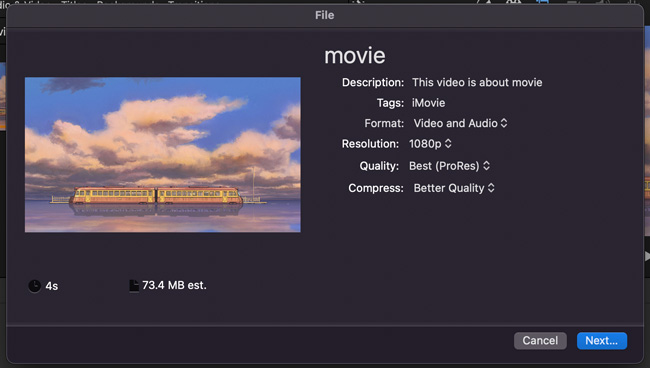Viewport: 650px width, 368px height.
Task: Click the Format: label
Action: click(384, 123)
